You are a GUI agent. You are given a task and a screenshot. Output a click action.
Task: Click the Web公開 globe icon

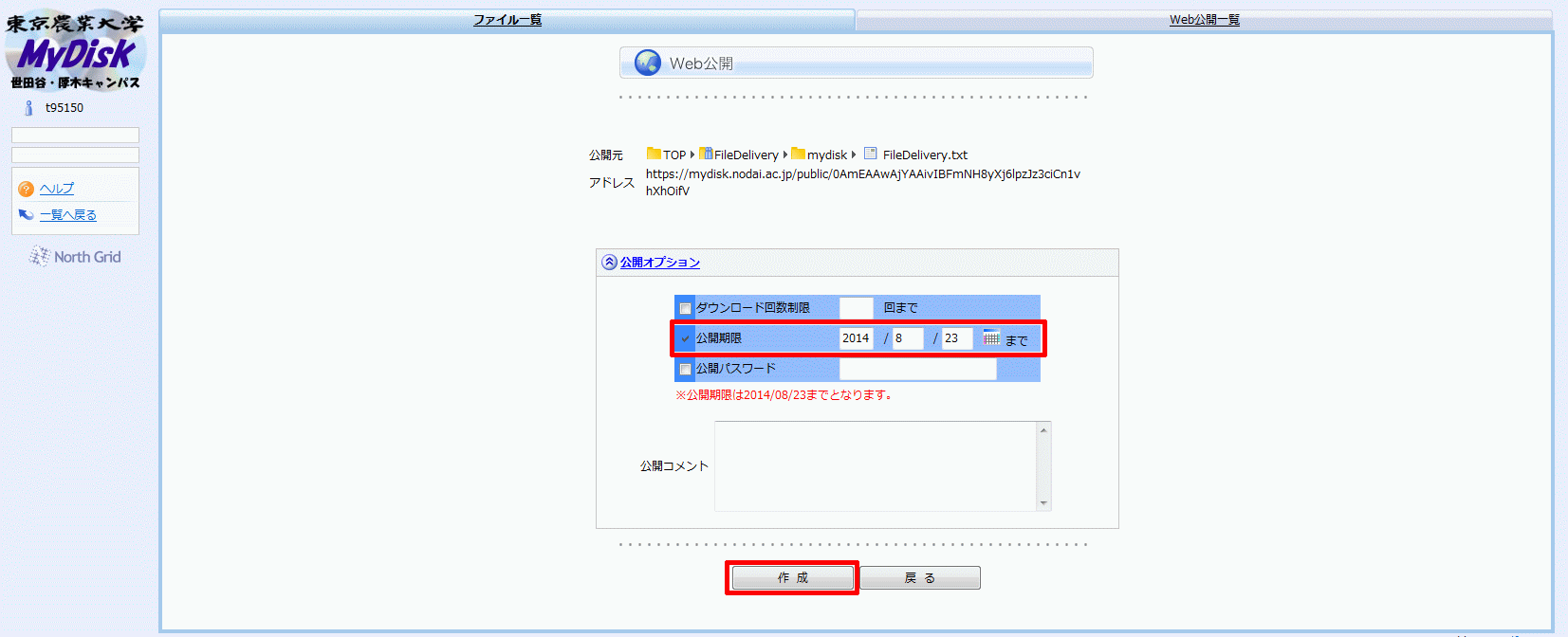coord(648,63)
